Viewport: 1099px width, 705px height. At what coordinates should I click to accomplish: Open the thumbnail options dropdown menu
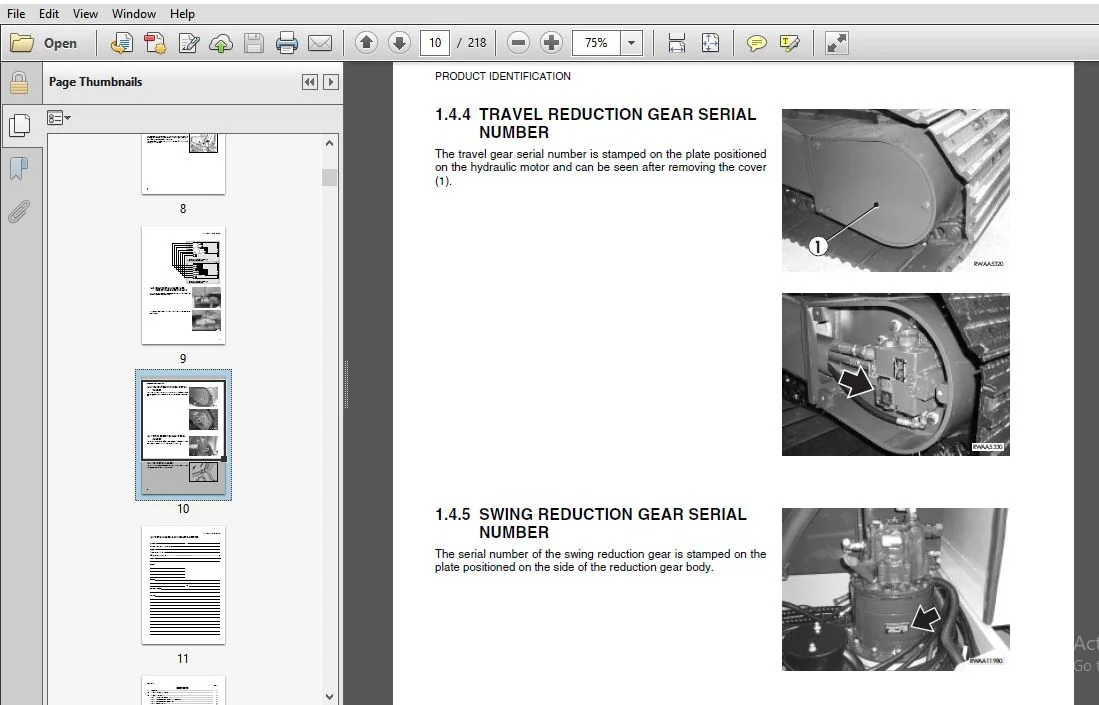point(59,118)
